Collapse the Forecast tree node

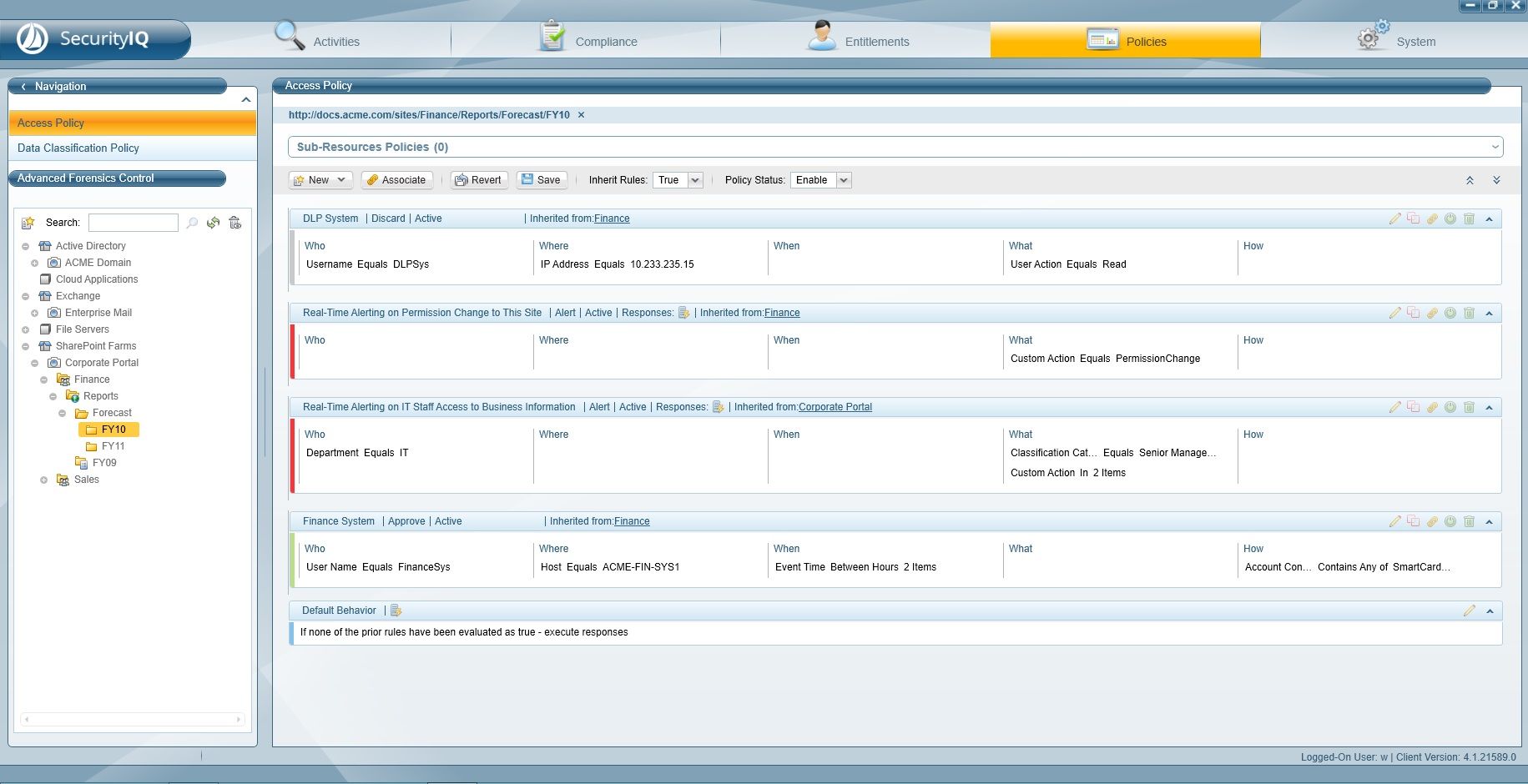click(63, 413)
